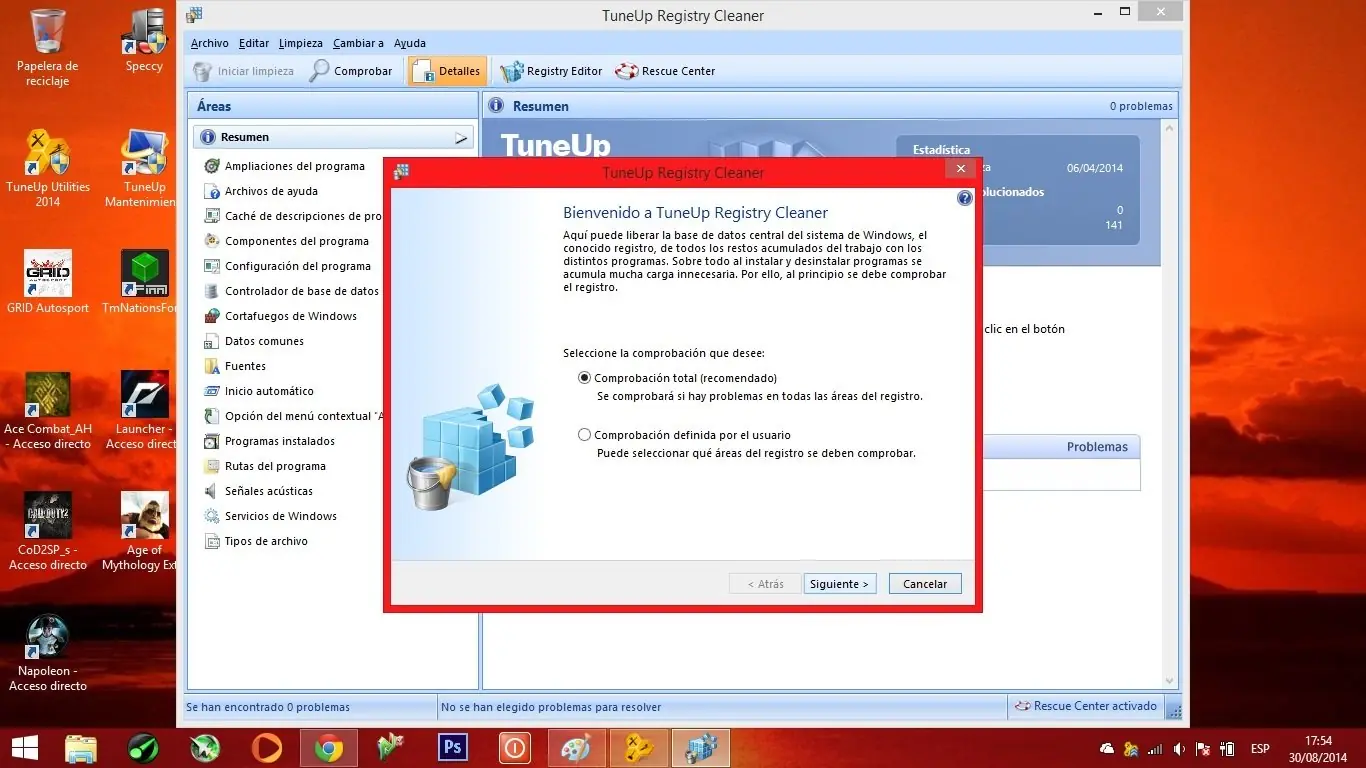Select the Resumen item in Áreas

333,137
